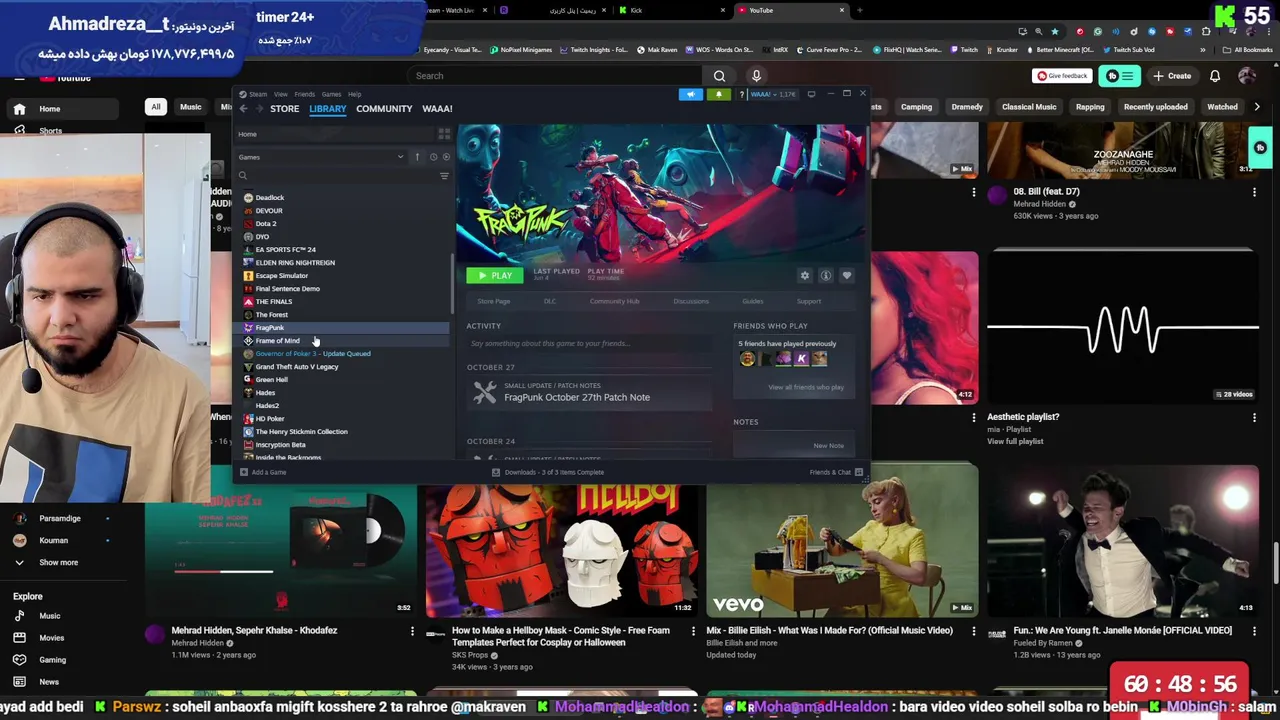
Task: Open options menu for 08. Bill video
Action: click(x=1254, y=192)
